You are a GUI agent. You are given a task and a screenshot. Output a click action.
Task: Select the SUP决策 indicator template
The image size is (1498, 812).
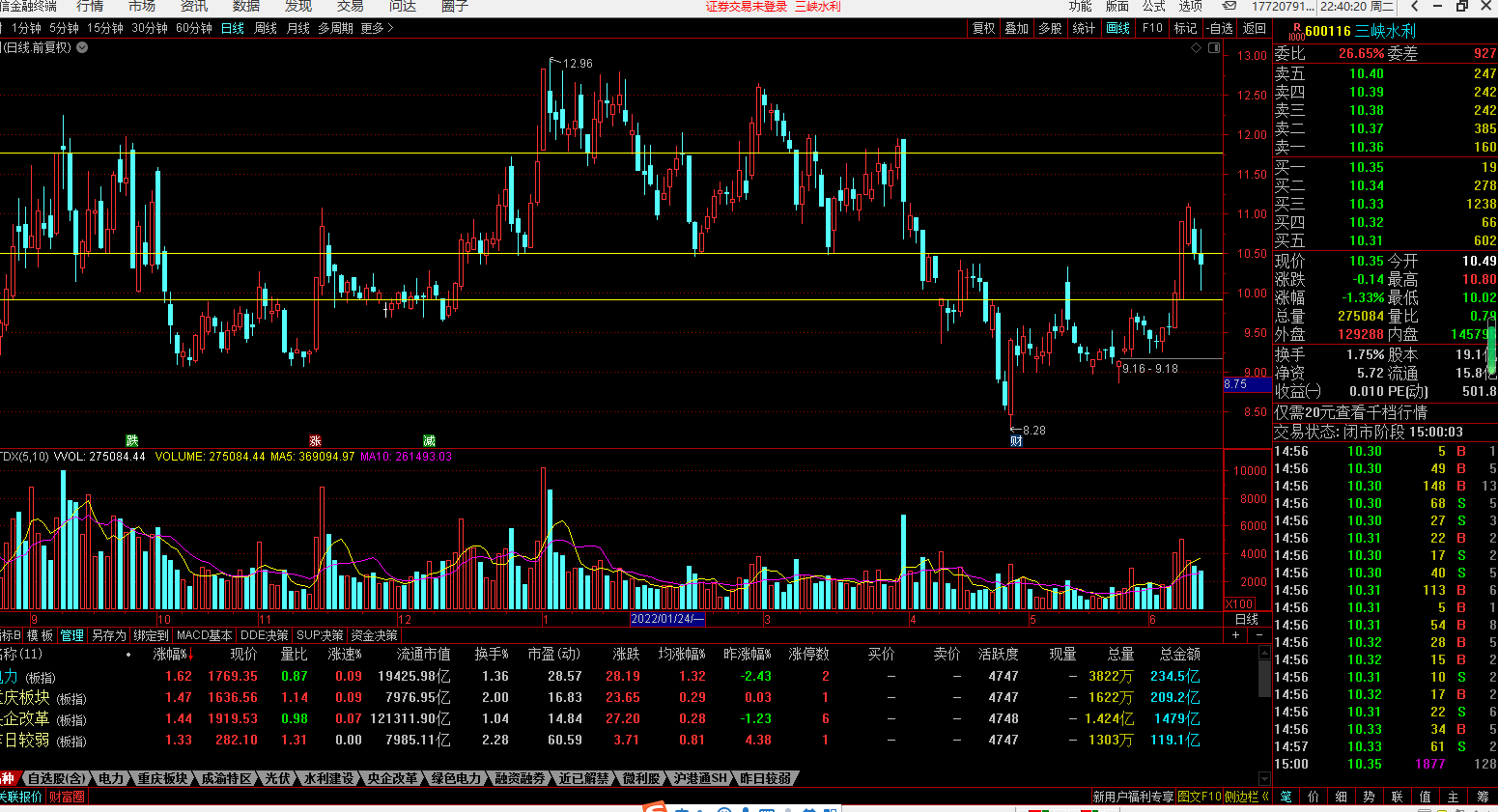[320, 635]
